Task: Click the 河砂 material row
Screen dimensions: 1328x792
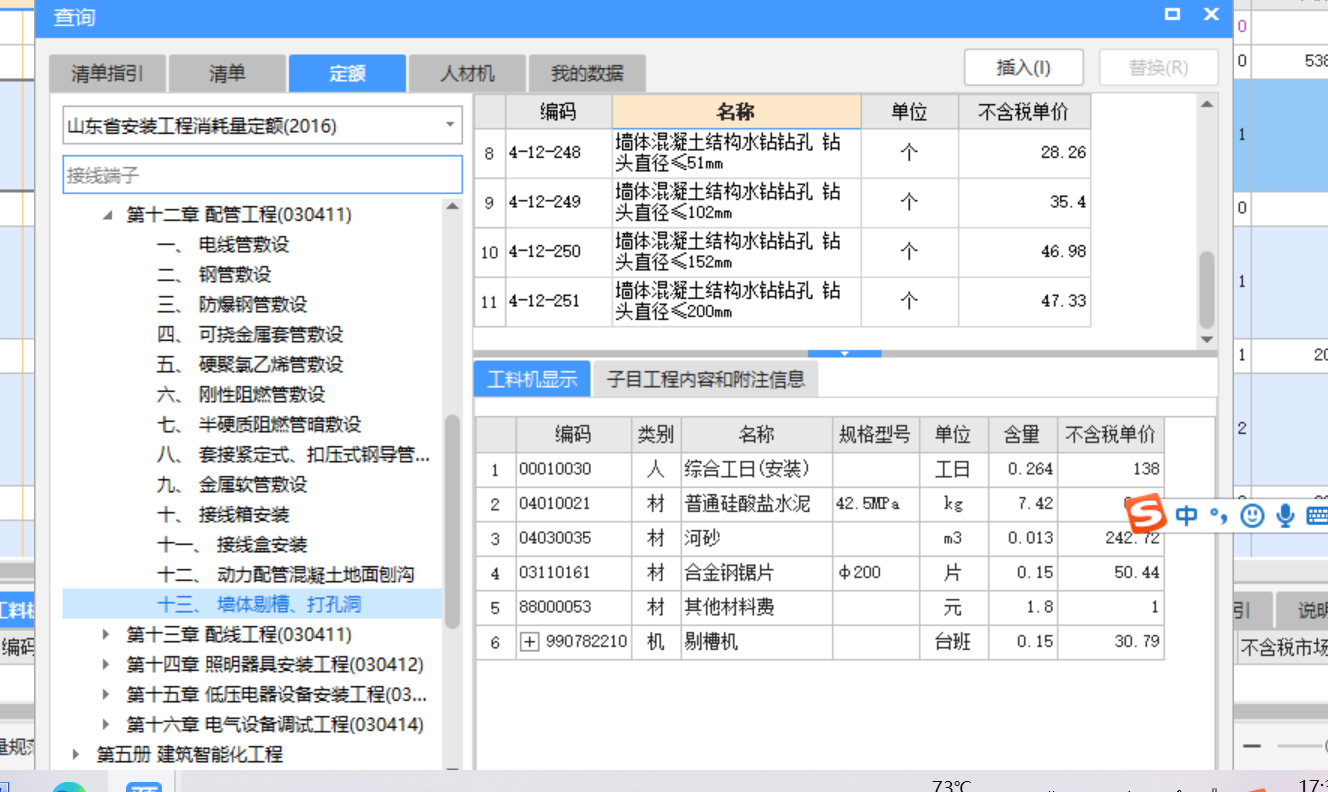Action: coord(819,539)
